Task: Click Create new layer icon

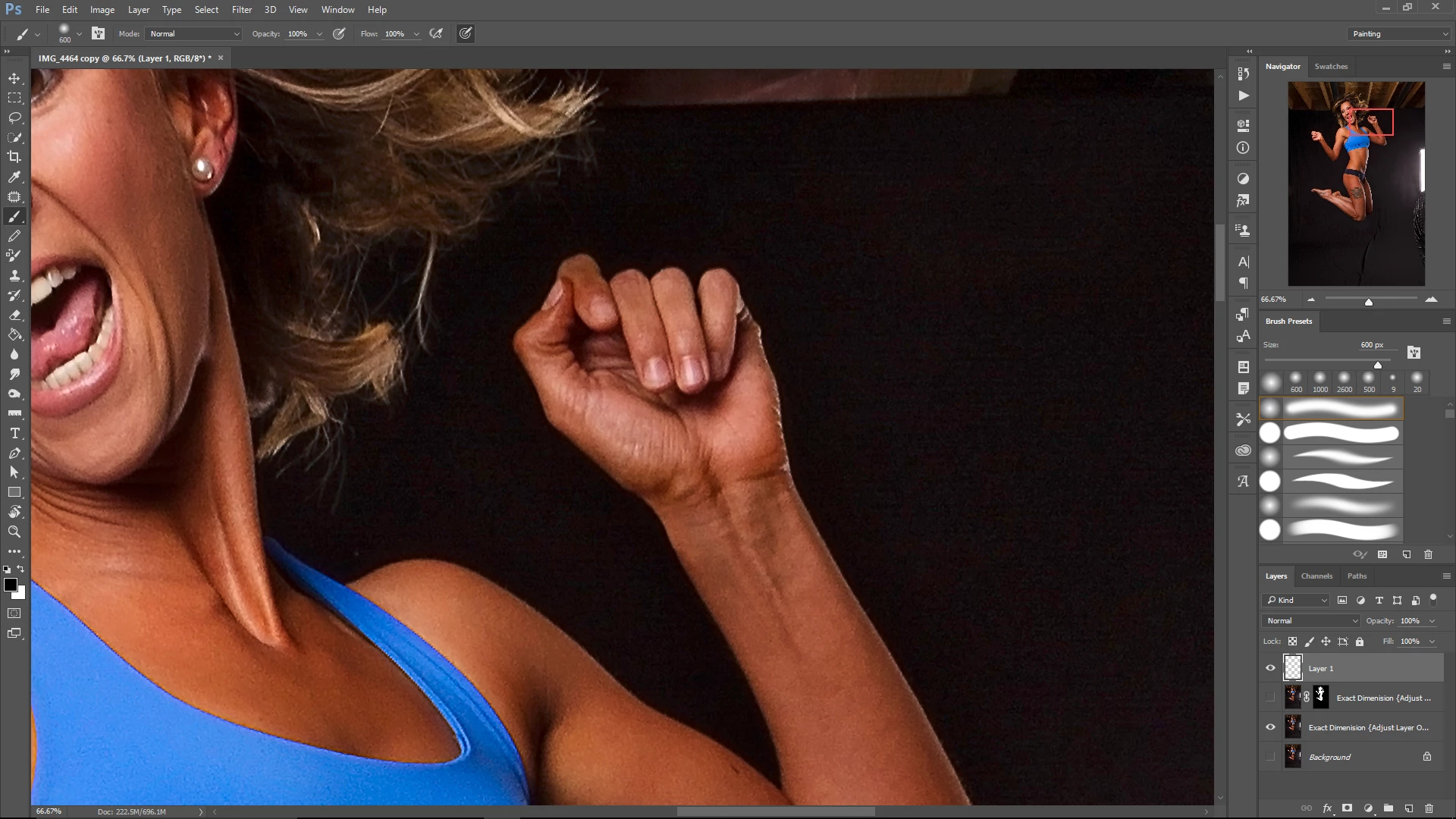Action: pos(1408,808)
